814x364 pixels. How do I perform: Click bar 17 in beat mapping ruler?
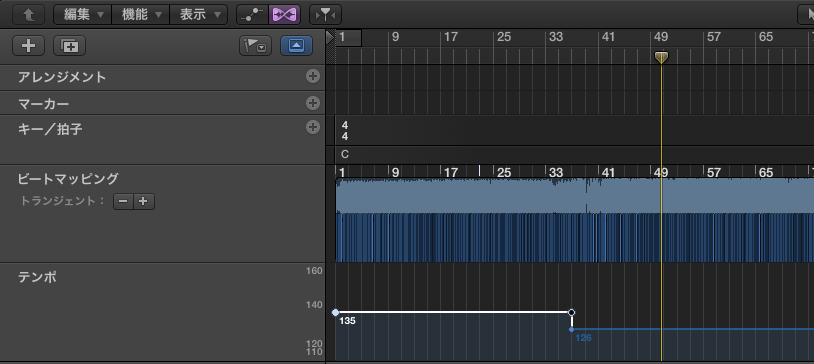click(451, 172)
